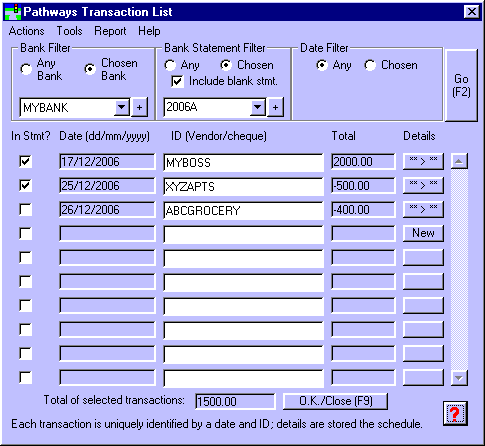Screen dimensions: 485x446
Task: Open the Actions menu
Action: pos(26,31)
